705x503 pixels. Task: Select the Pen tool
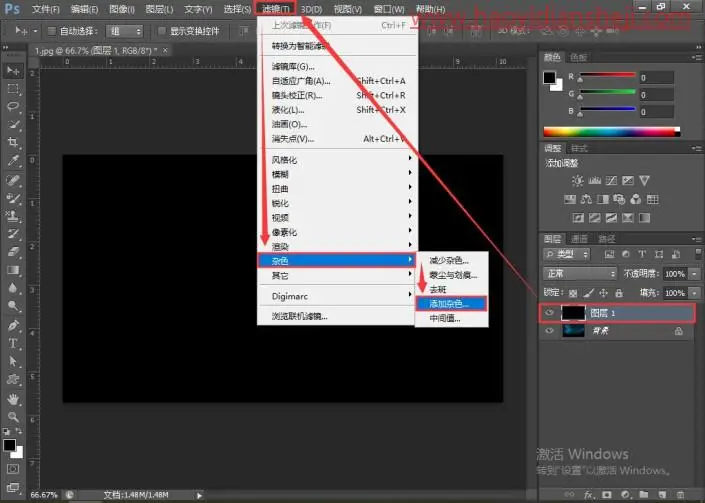pos(13,325)
